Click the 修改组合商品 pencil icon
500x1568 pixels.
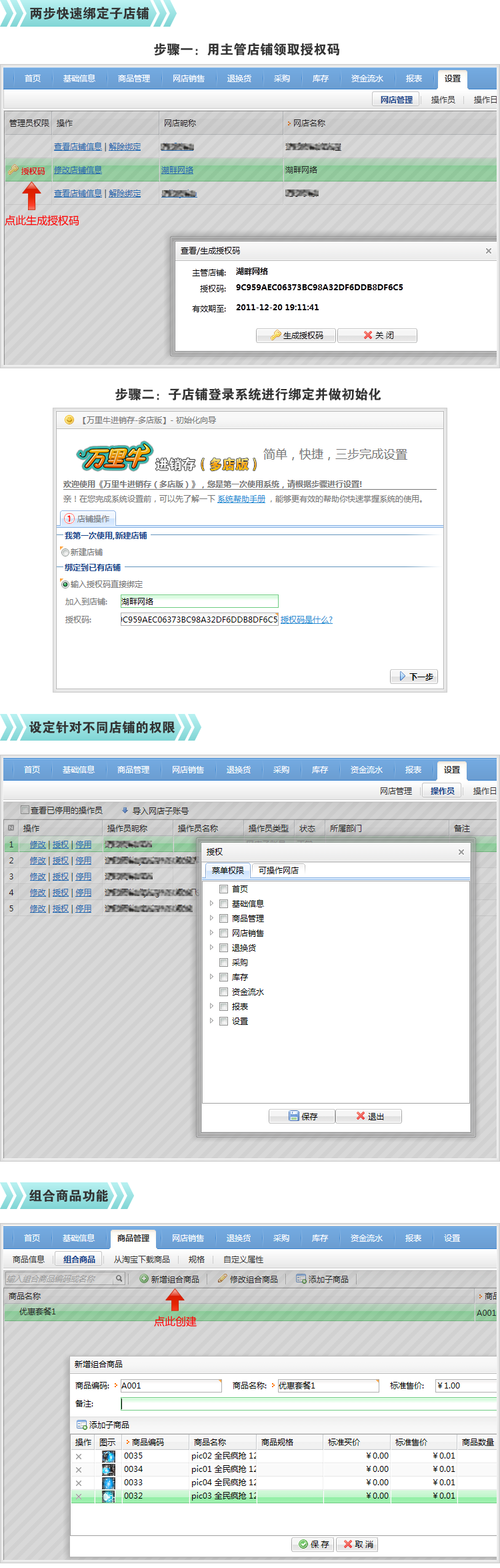point(223,1279)
